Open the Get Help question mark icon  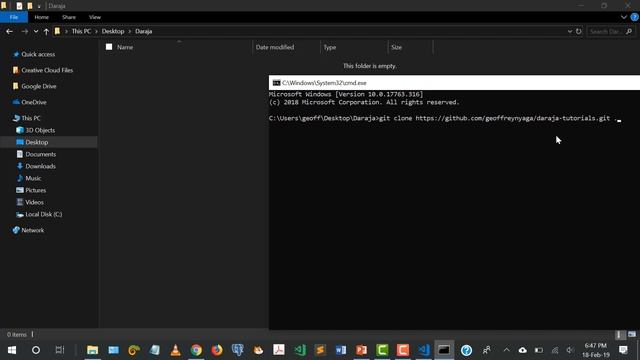click(466, 350)
